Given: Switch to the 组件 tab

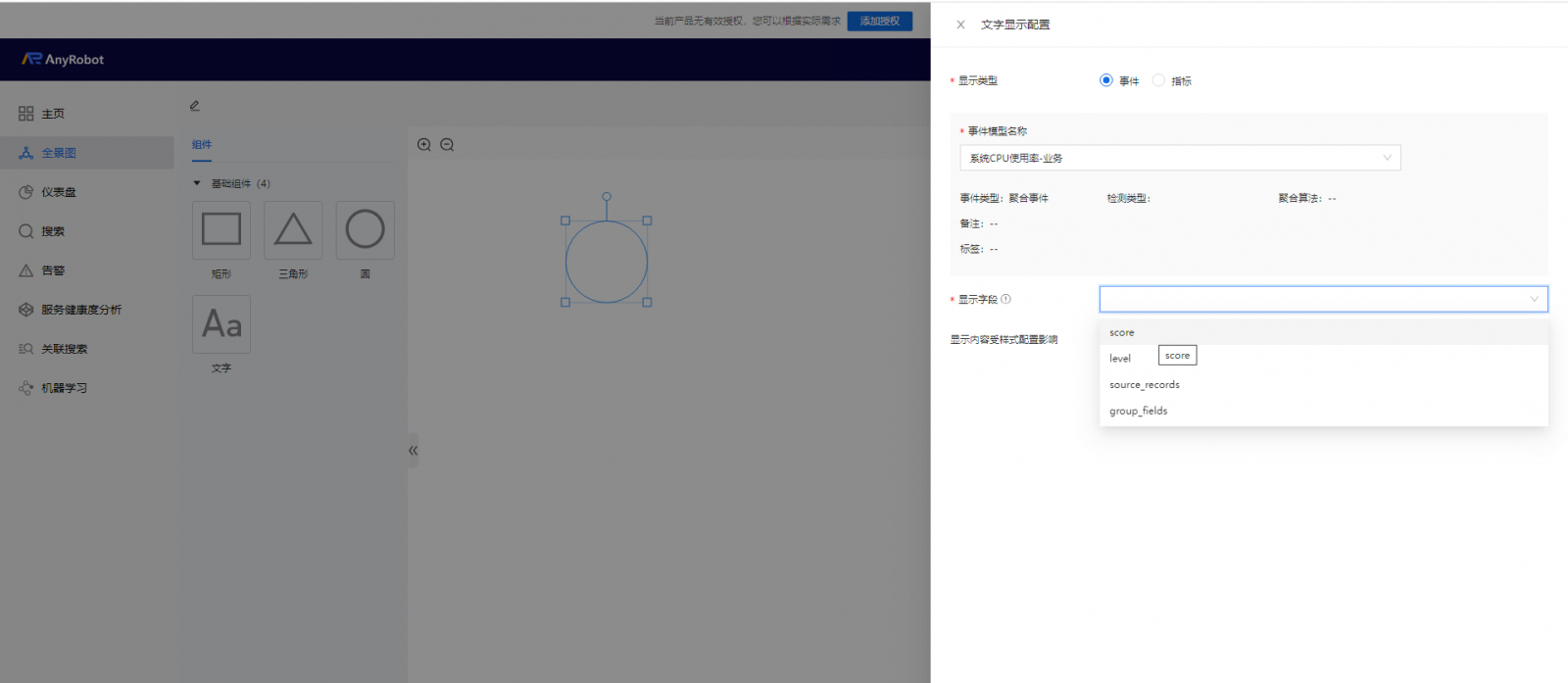Looking at the screenshot, I should (x=202, y=144).
